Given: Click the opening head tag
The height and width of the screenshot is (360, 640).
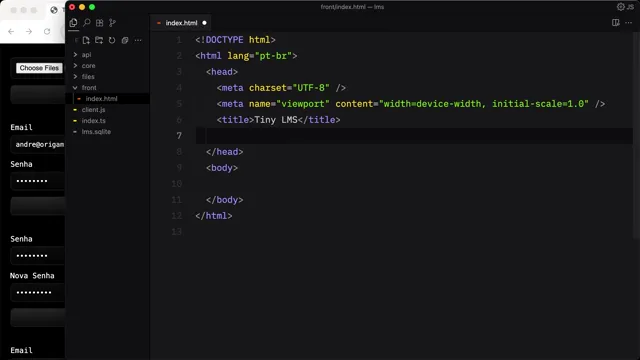Looking at the screenshot, I should coord(222,72).
